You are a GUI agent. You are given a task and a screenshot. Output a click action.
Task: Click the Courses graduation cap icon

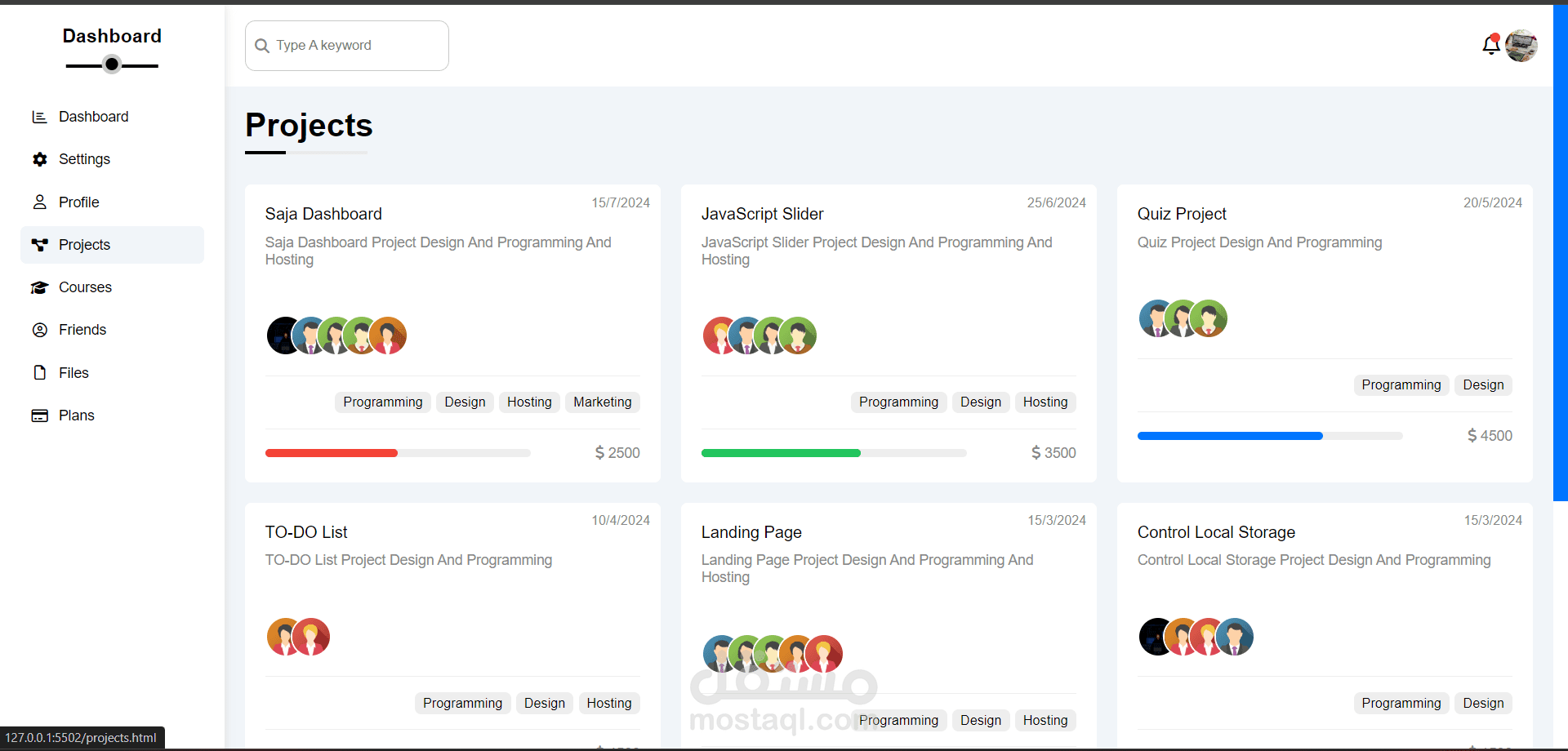(x=39, y=287)
